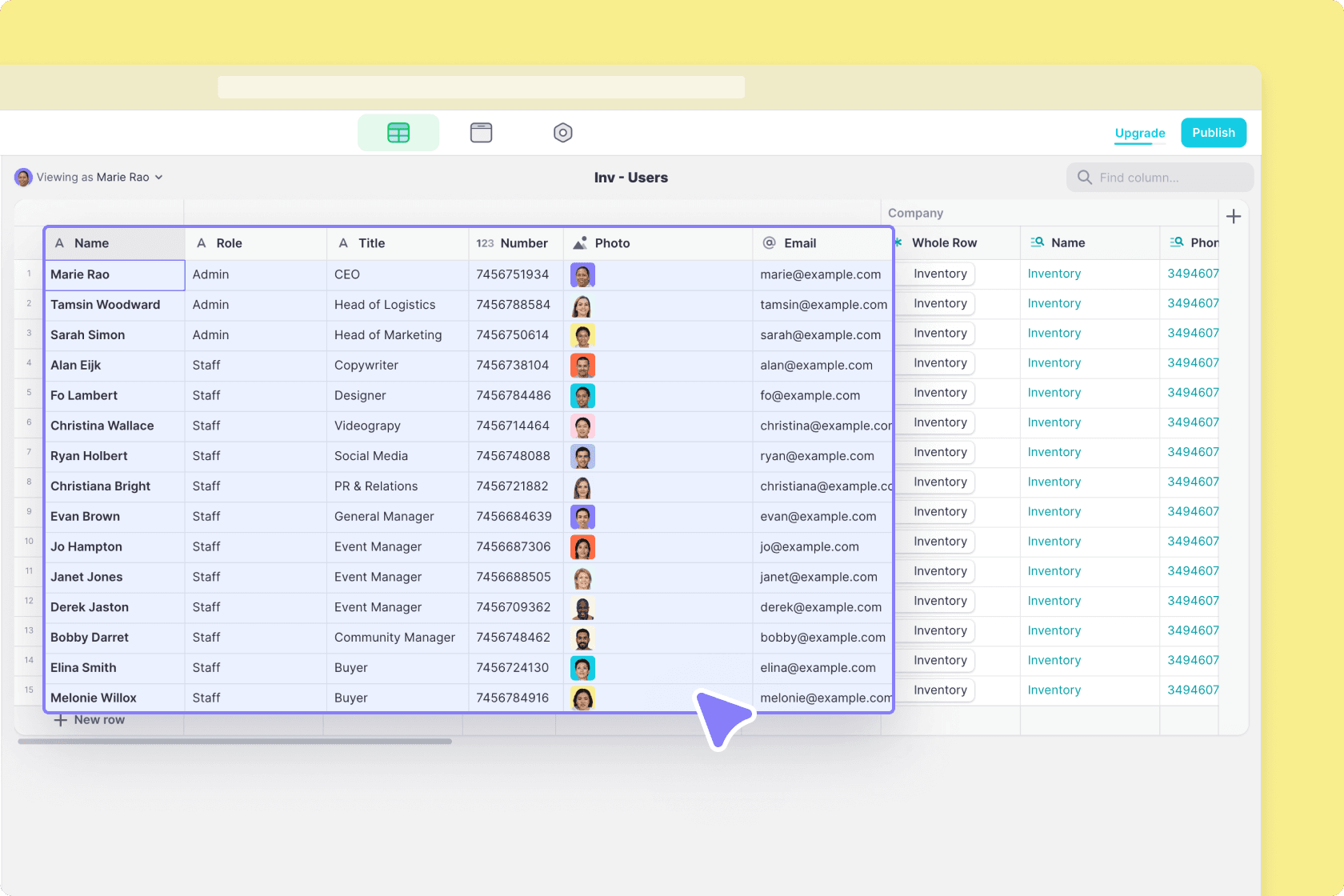Click the Number column 123 icon
Viewport: 1344px width, 896px height.
click(x=485, y=243)
